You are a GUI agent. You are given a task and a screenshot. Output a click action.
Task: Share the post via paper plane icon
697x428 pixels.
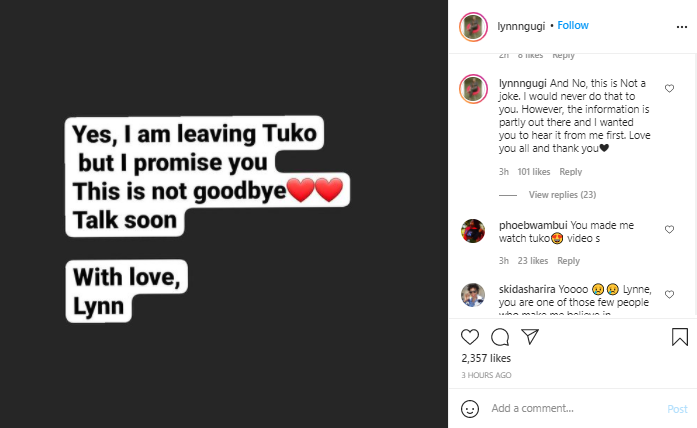click(530, 337)
